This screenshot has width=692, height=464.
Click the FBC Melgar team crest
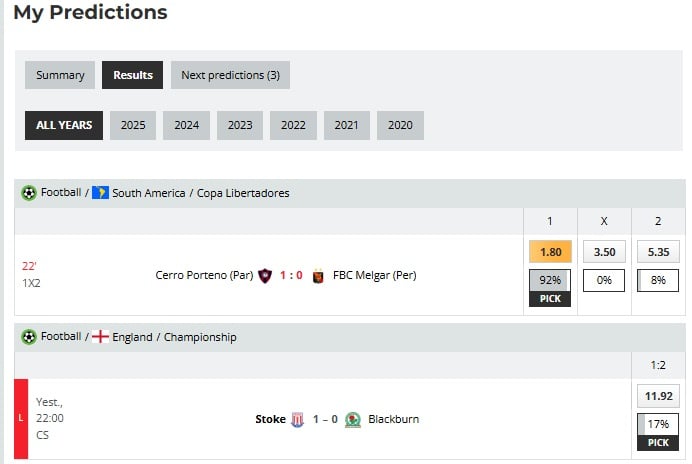318,275
